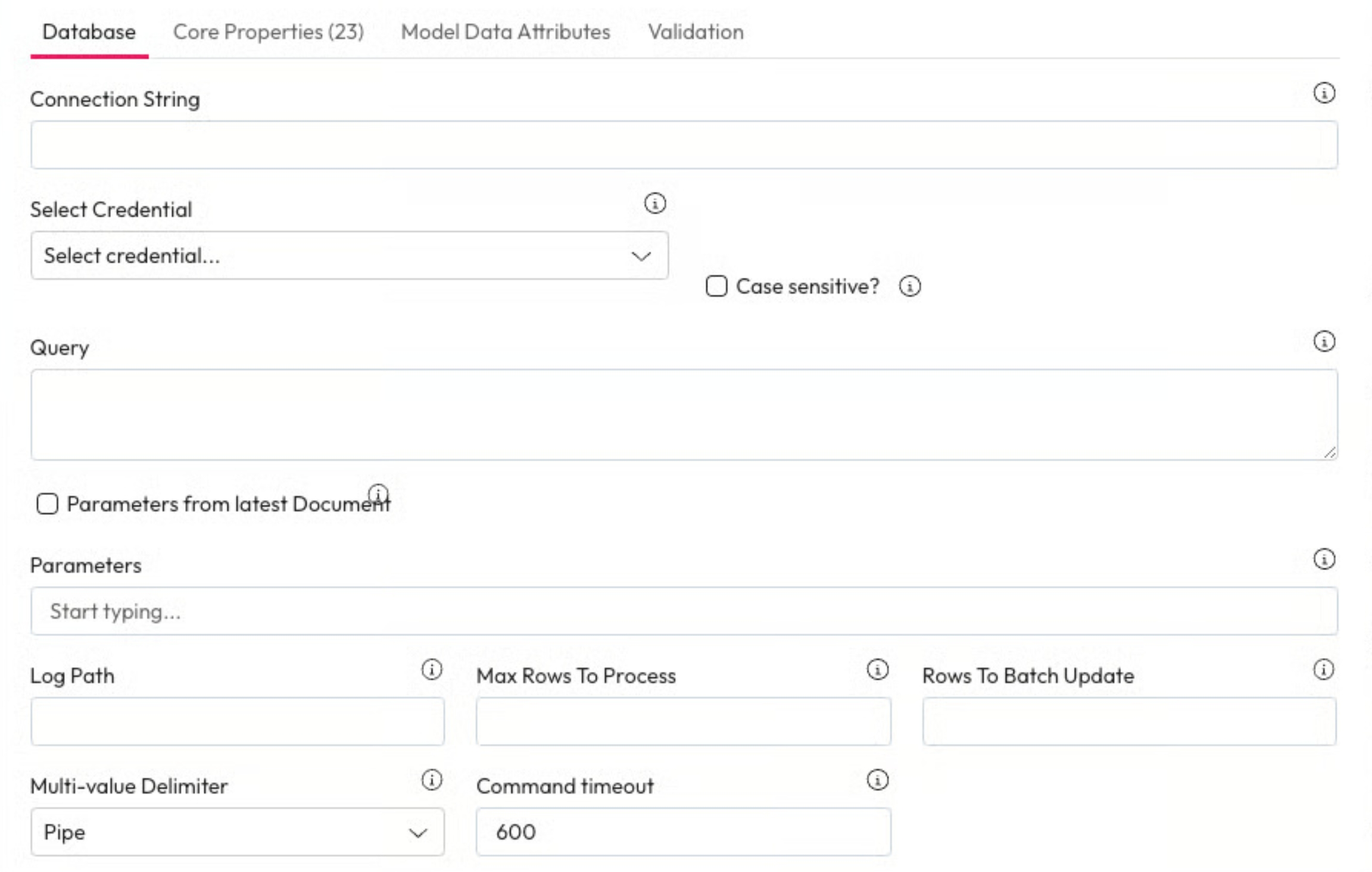Viewport: 1372px width, 872px height.
Task: Open the Model Data Attributes tab
Action: 505,32
